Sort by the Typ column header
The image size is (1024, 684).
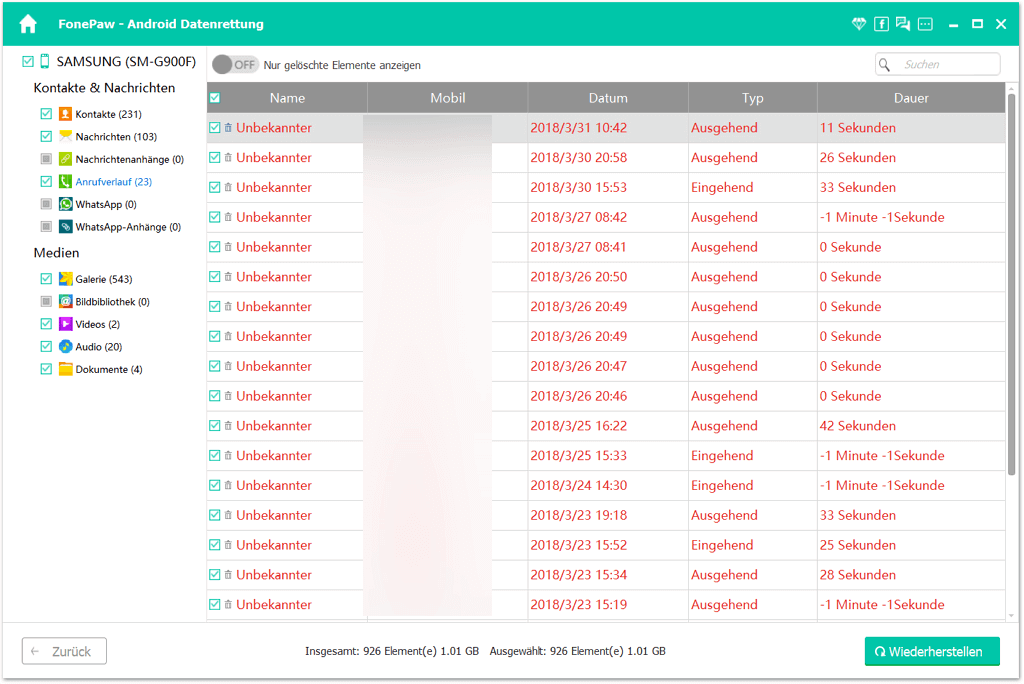click(752, 98)
